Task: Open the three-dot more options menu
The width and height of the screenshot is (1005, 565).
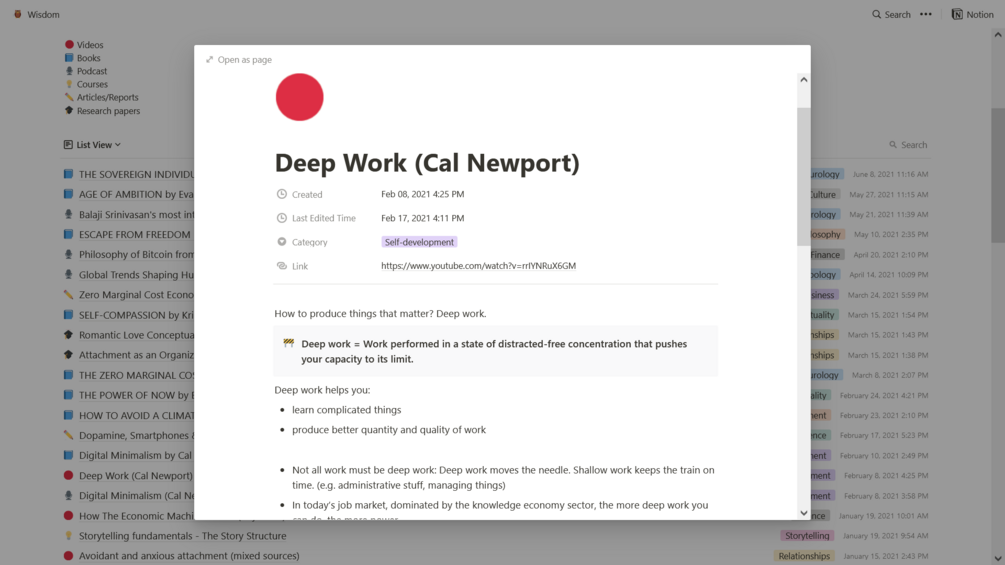Action: [x=926, y=14]
